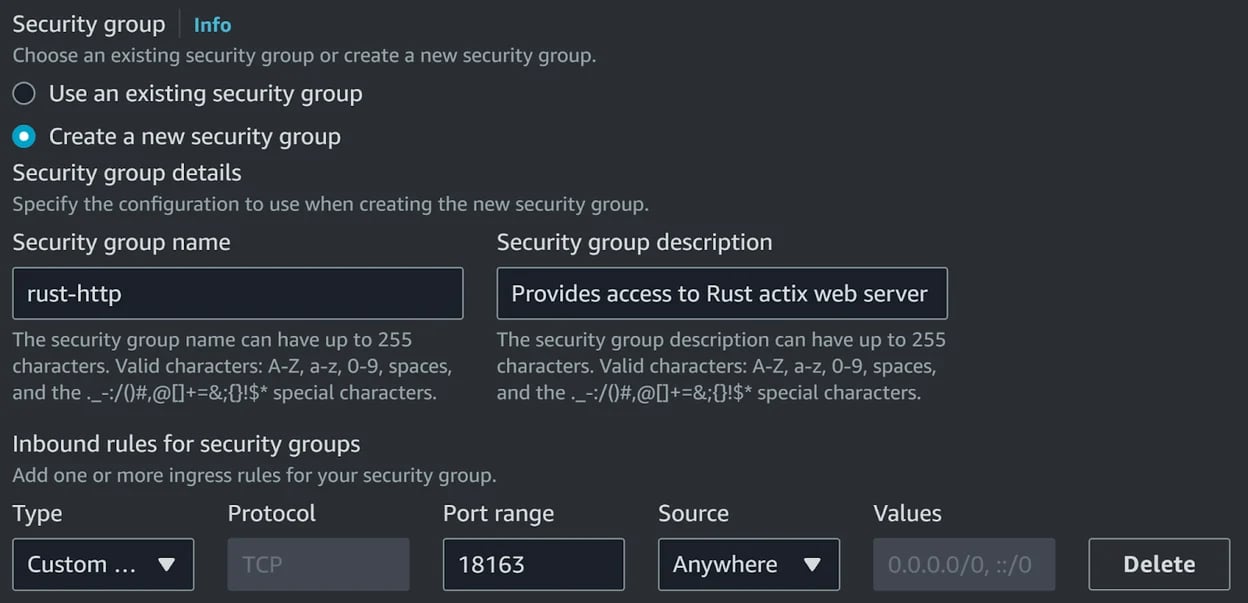Click the Port range field showing 18163

[533, 564]
